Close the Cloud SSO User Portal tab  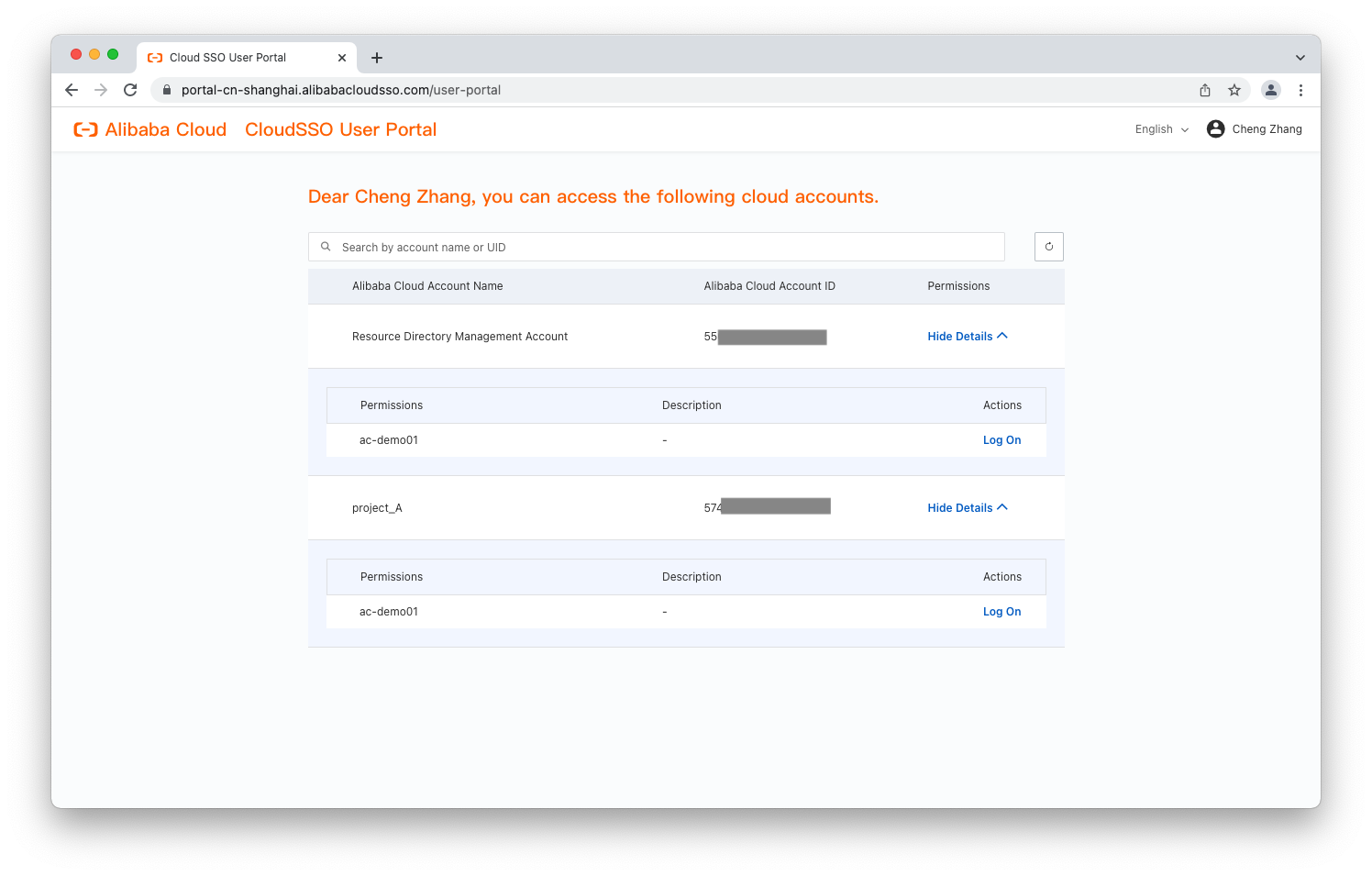pos(342,58)
